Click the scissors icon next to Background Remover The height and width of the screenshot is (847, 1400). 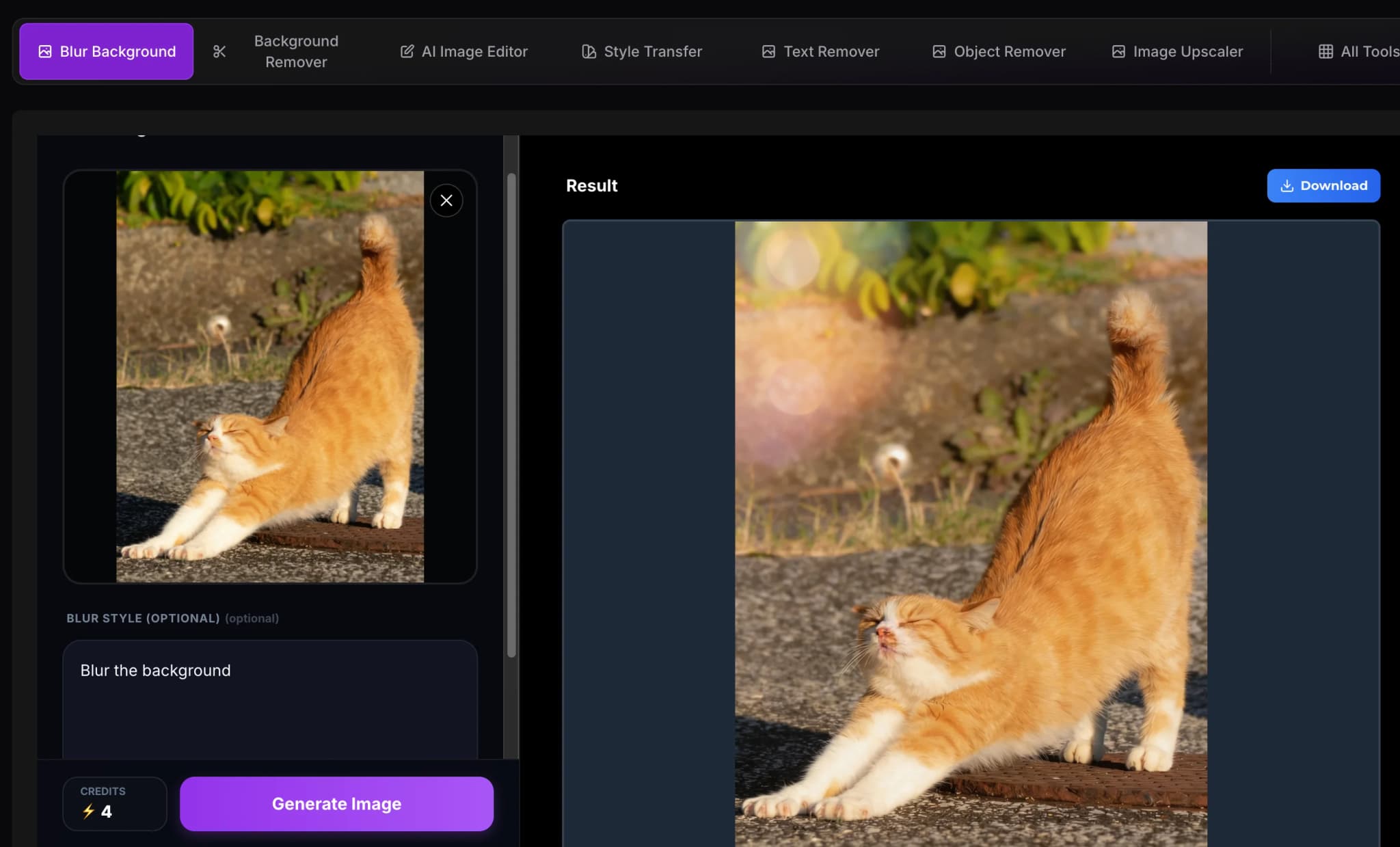coord(219,51)
